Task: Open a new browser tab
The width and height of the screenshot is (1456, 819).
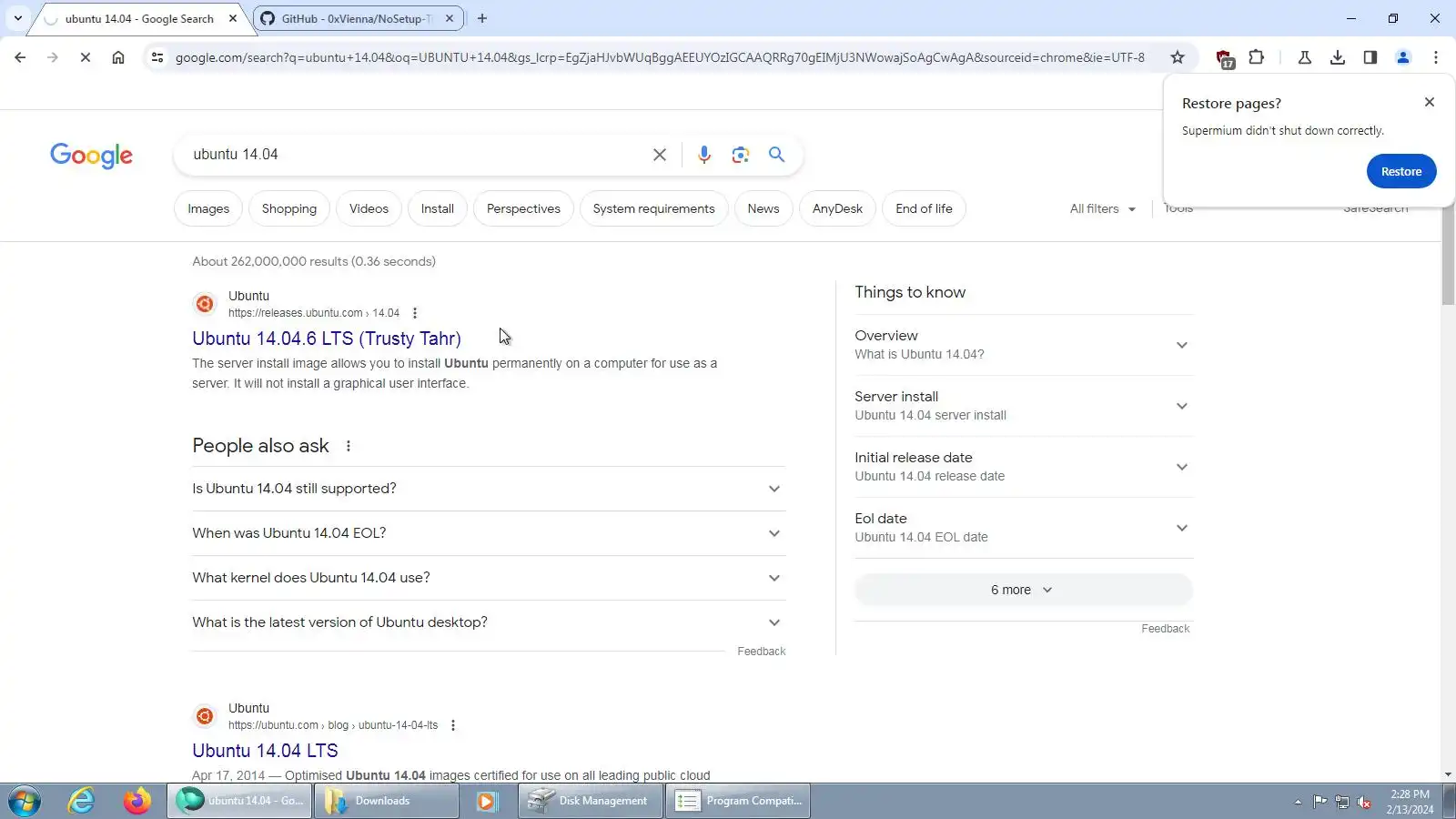Action: (x=482, y=18)
